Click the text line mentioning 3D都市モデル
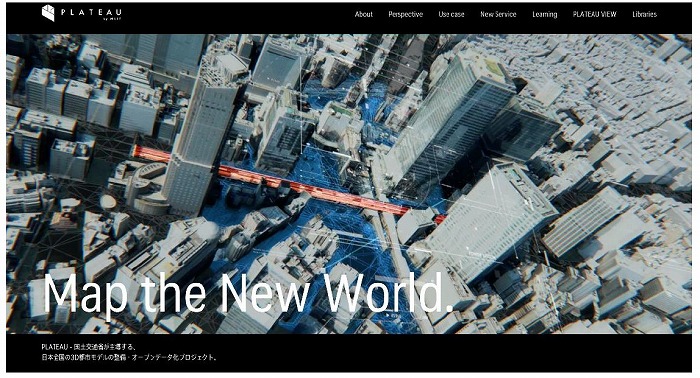Image resolution: width=700 pixels, height=378 pixels. 129,357
